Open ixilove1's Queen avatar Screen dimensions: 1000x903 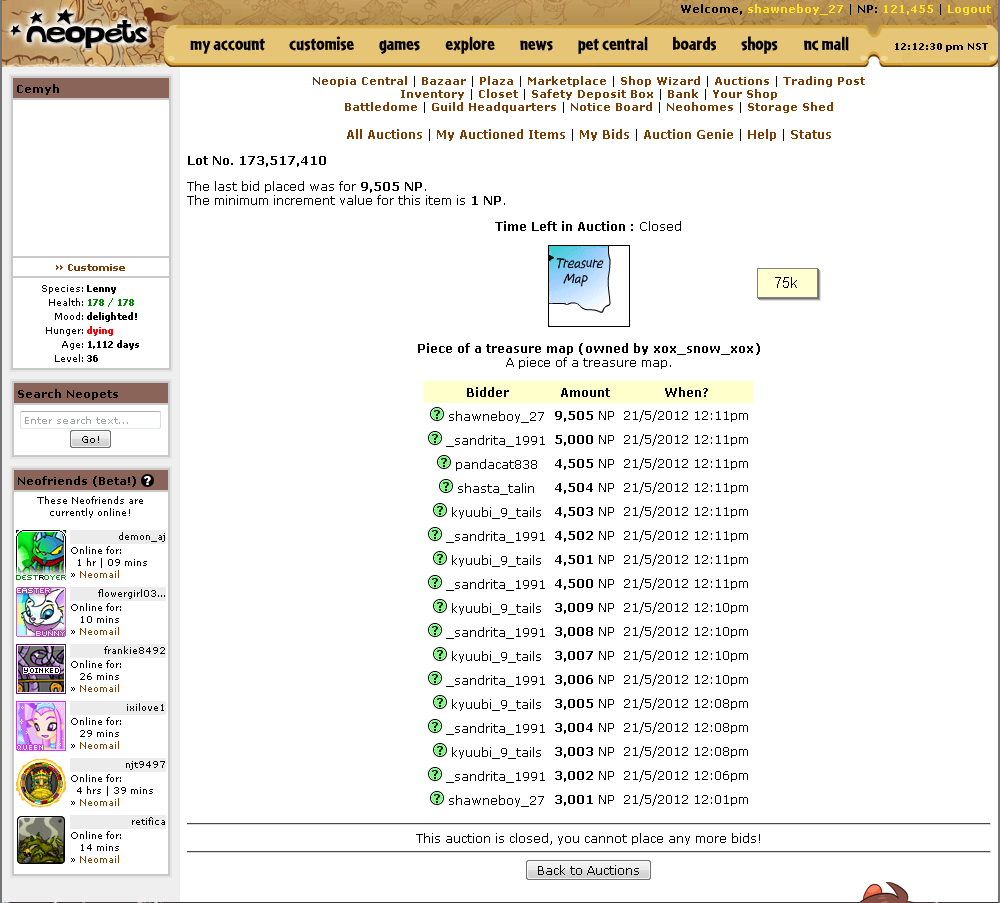[x=41, y=726]
